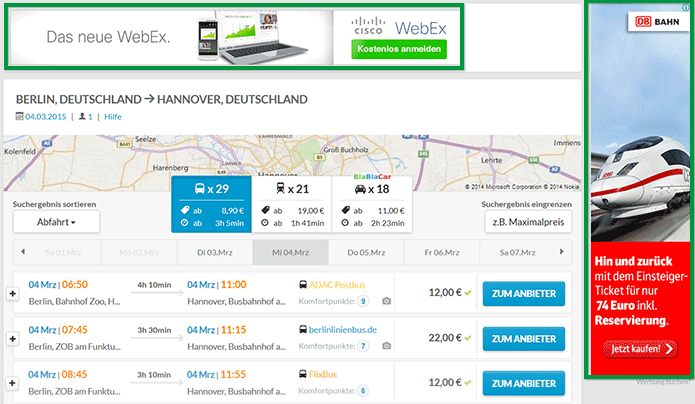Image resolution: width=695 pixels, height=404 pixels.
Task: Open the Abfahrt sort dropdown
Action: click(56, 222)
